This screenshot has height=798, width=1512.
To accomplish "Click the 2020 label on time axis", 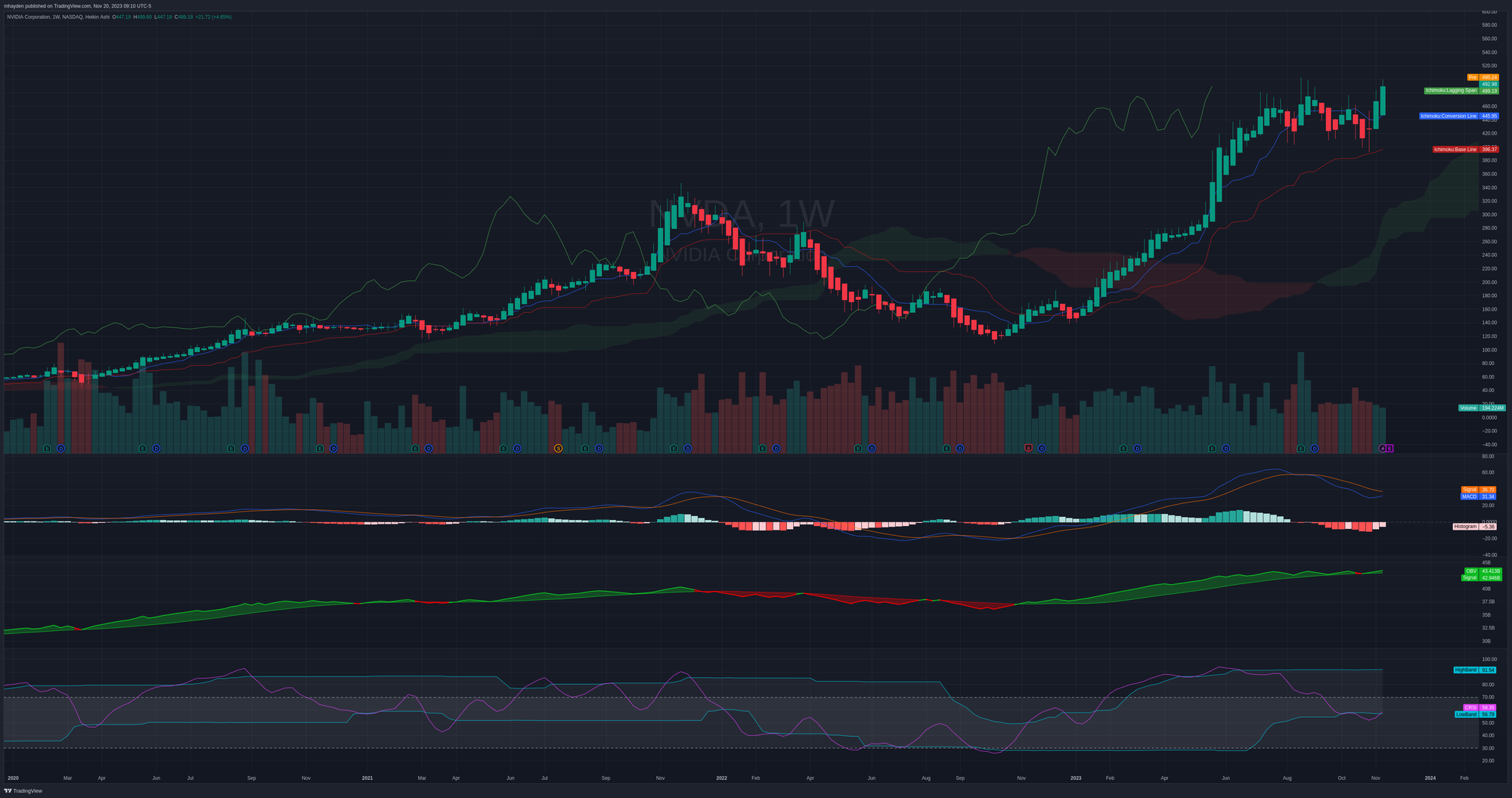I will click(x=13, y=778).
